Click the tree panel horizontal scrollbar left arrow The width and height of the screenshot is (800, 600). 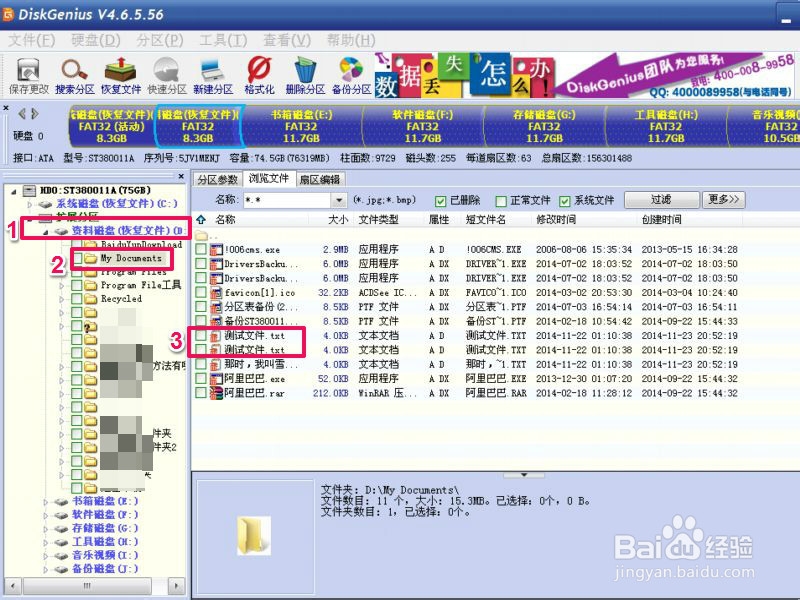[x=13, y=585]
